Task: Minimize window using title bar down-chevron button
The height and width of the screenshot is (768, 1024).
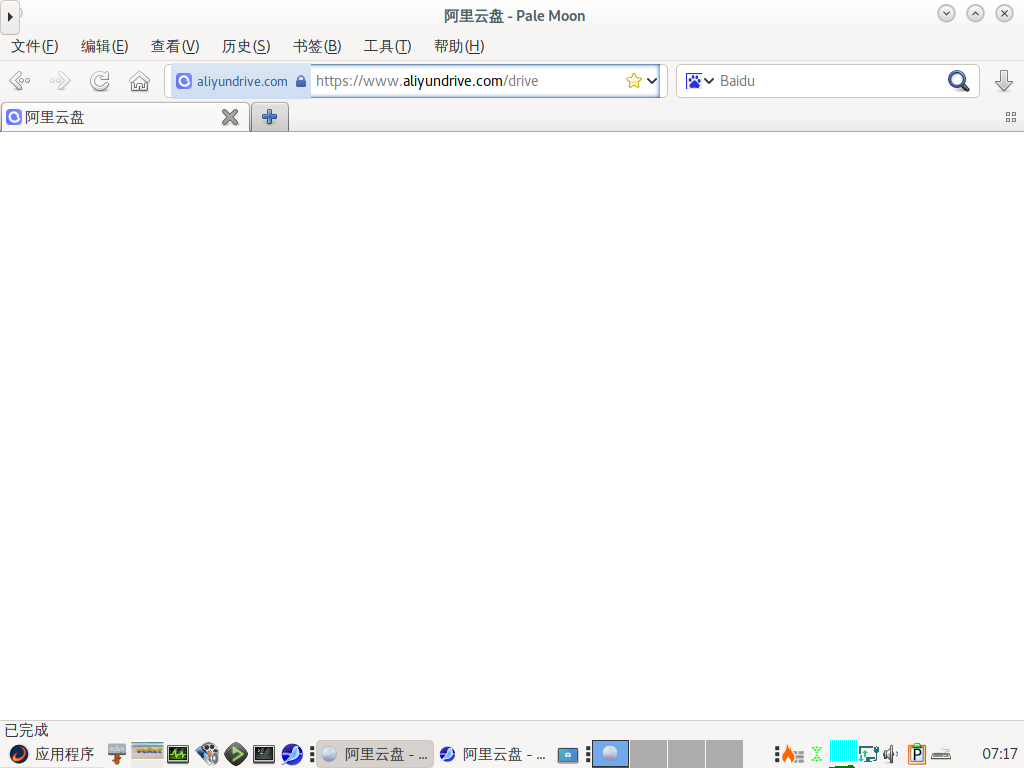Action: pos(946,14)
